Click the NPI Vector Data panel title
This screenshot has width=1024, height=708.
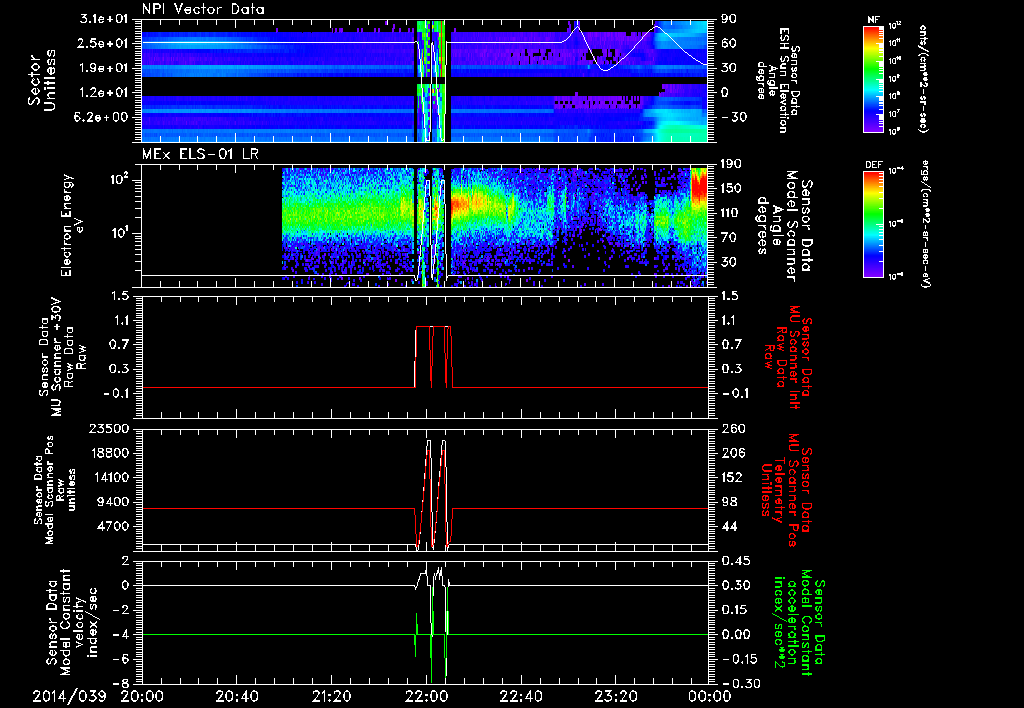tap(203, 9)
